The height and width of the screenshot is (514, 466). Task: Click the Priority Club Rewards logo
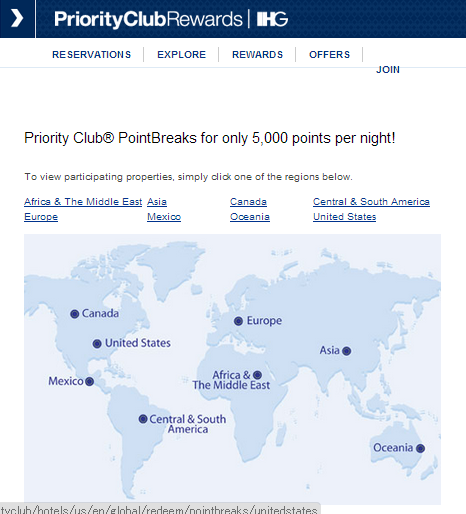click(148, 19)
